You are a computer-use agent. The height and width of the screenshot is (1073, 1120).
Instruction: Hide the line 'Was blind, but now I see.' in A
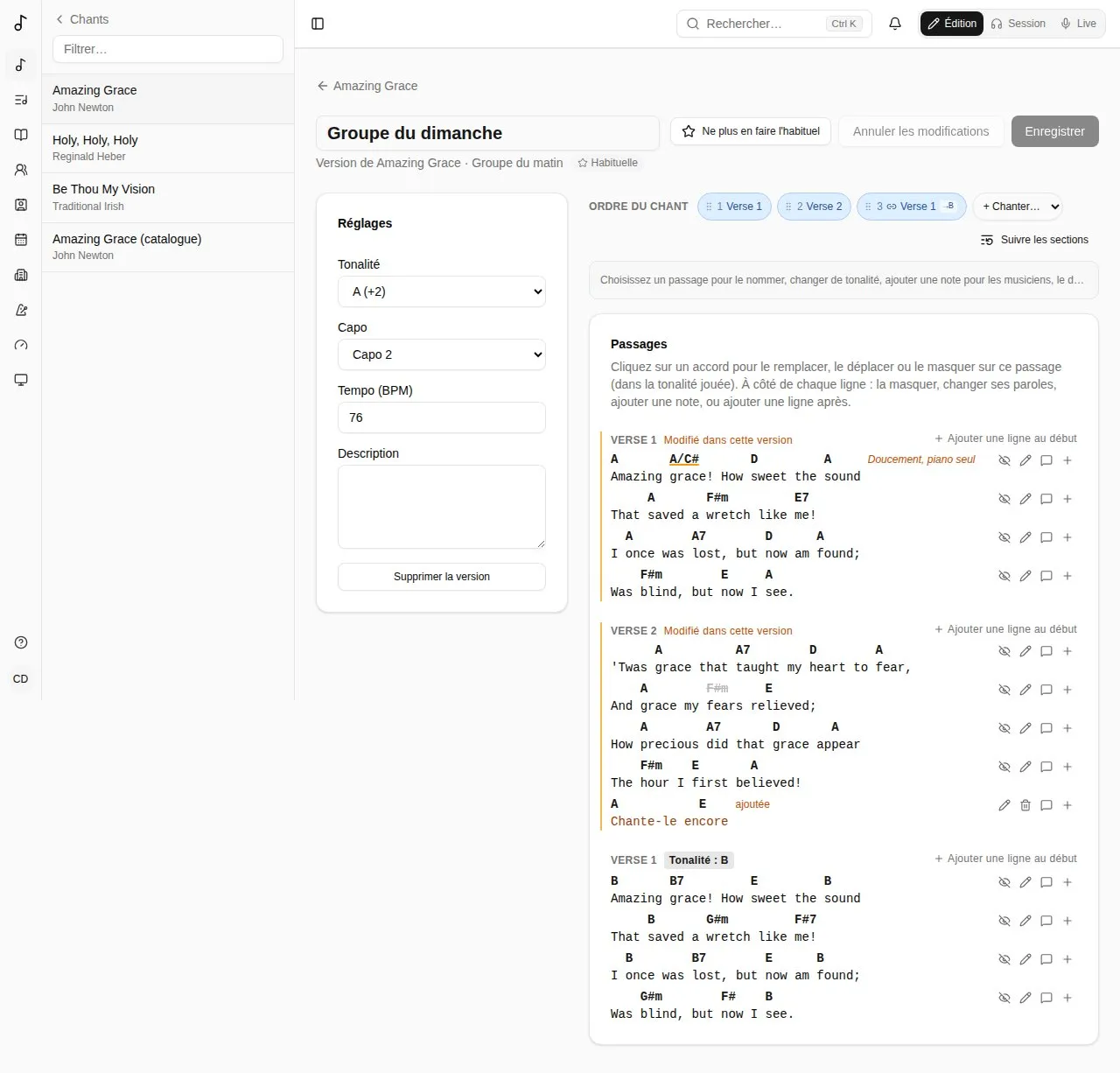[1004, 576]
